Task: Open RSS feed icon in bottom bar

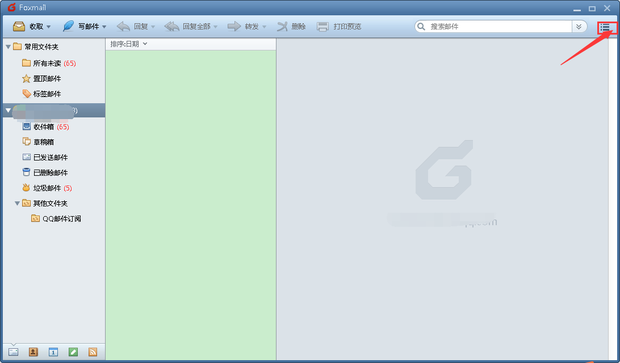Action: [93, 352]
